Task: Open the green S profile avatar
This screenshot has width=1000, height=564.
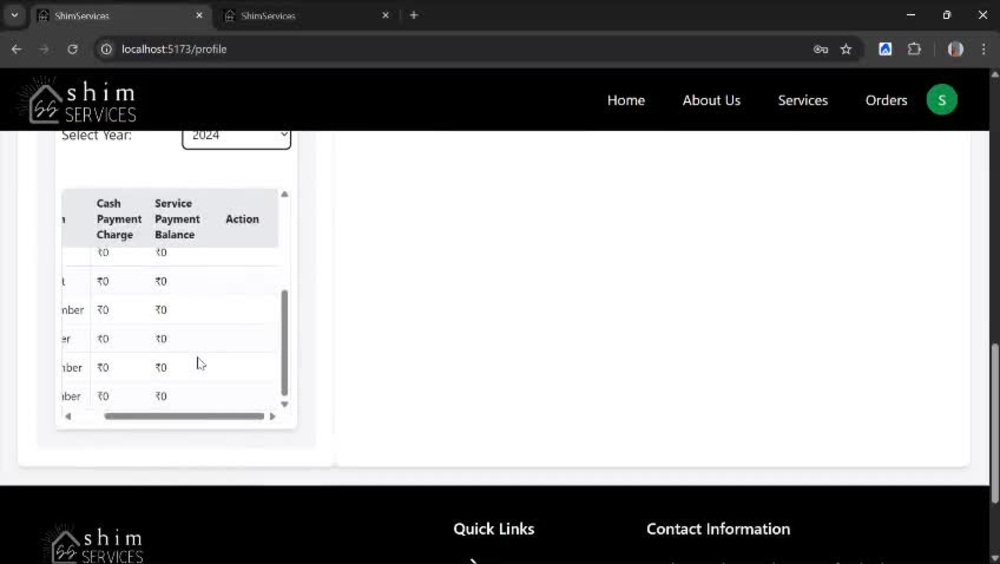Action: pos(941,100)
